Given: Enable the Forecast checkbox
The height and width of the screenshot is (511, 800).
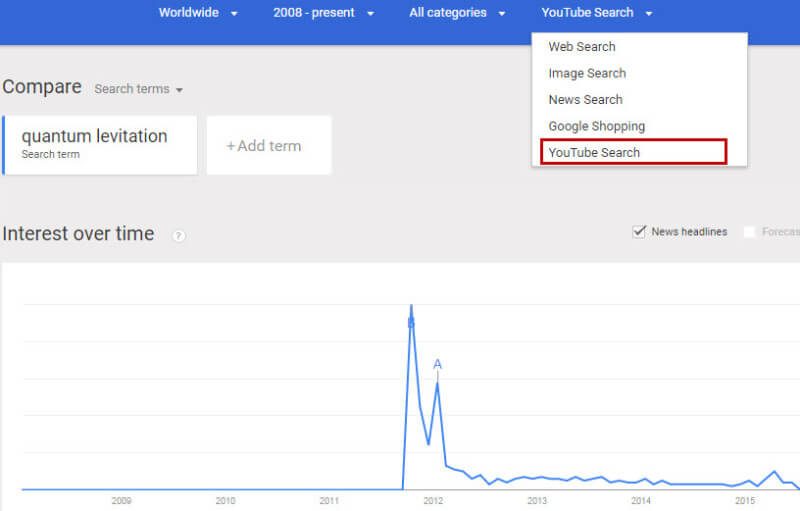Looking at the screenshot, I should point(749,232).
